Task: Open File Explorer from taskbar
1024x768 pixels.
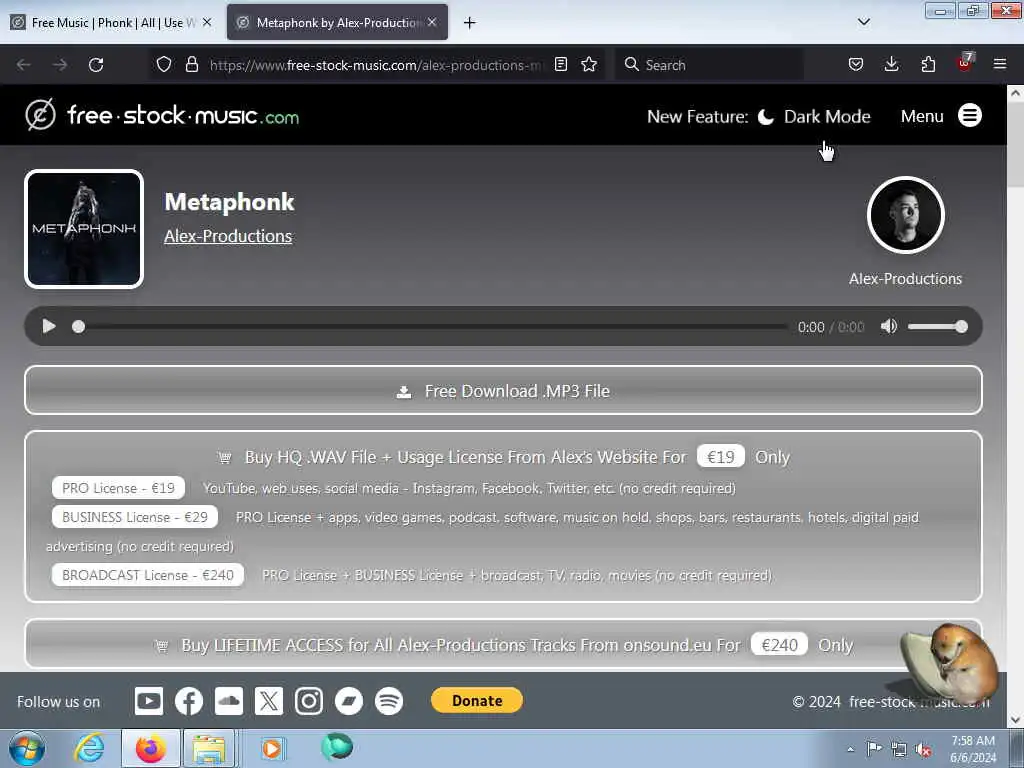Action: (x=208, y=748)
